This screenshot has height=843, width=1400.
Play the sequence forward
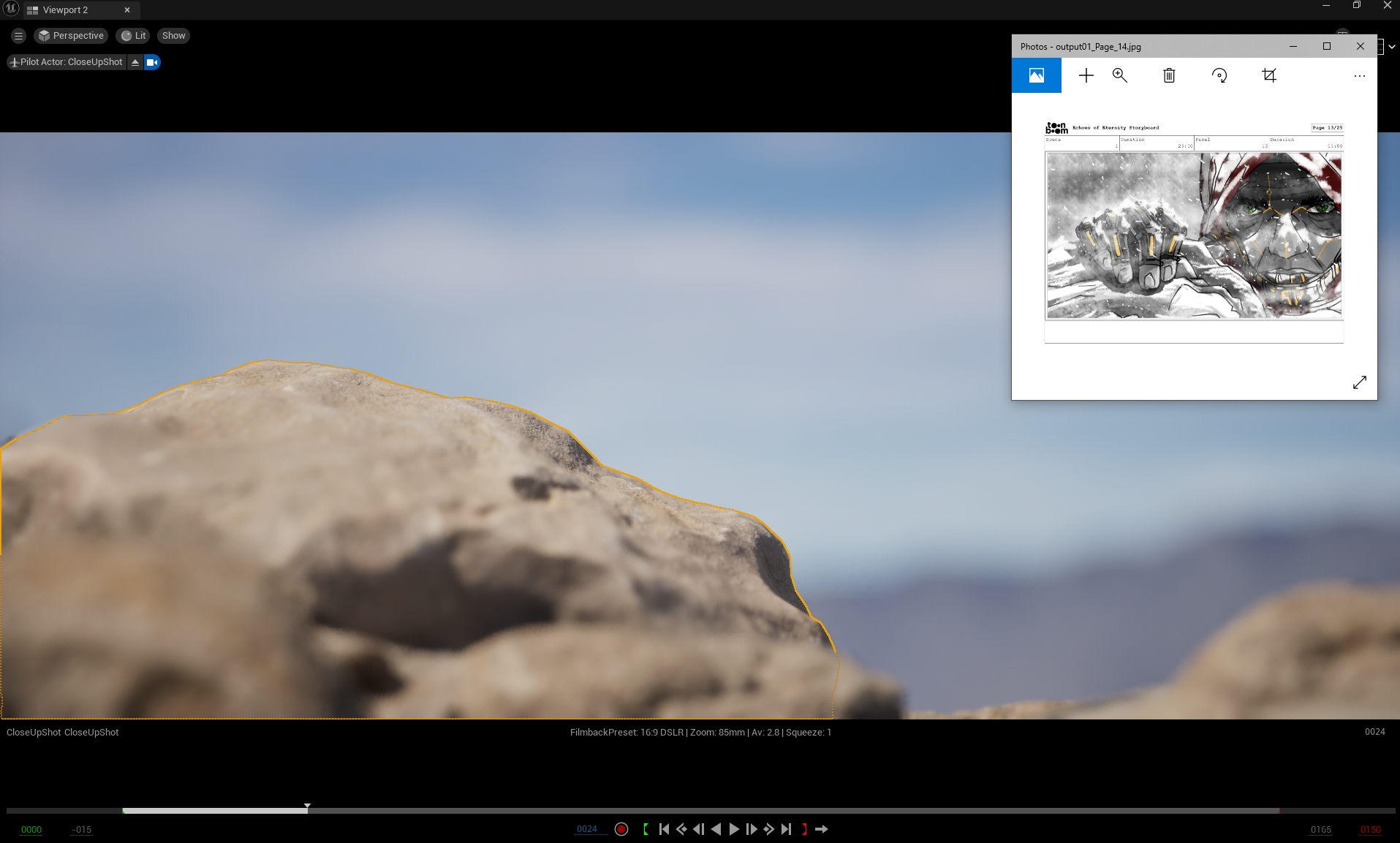pyautogui.click(x=734, y=829)
